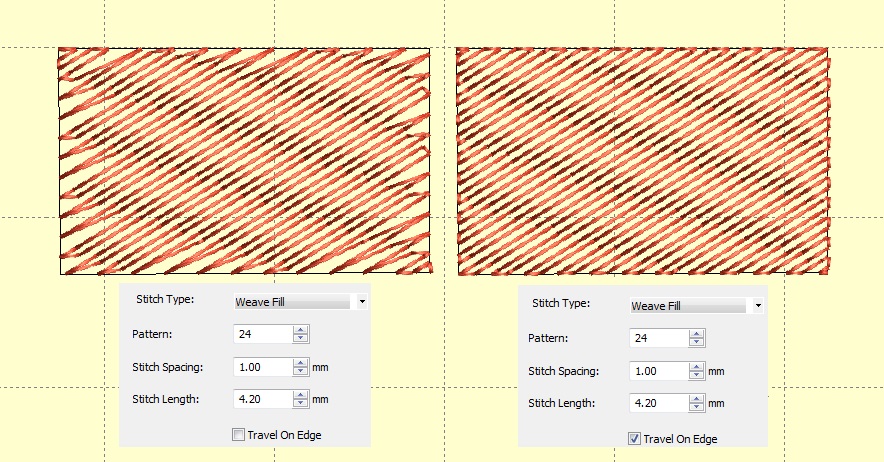Increase Stitch Spacing in right panel
The width and height of the screenshot is (884, 462).
point(696,367)
